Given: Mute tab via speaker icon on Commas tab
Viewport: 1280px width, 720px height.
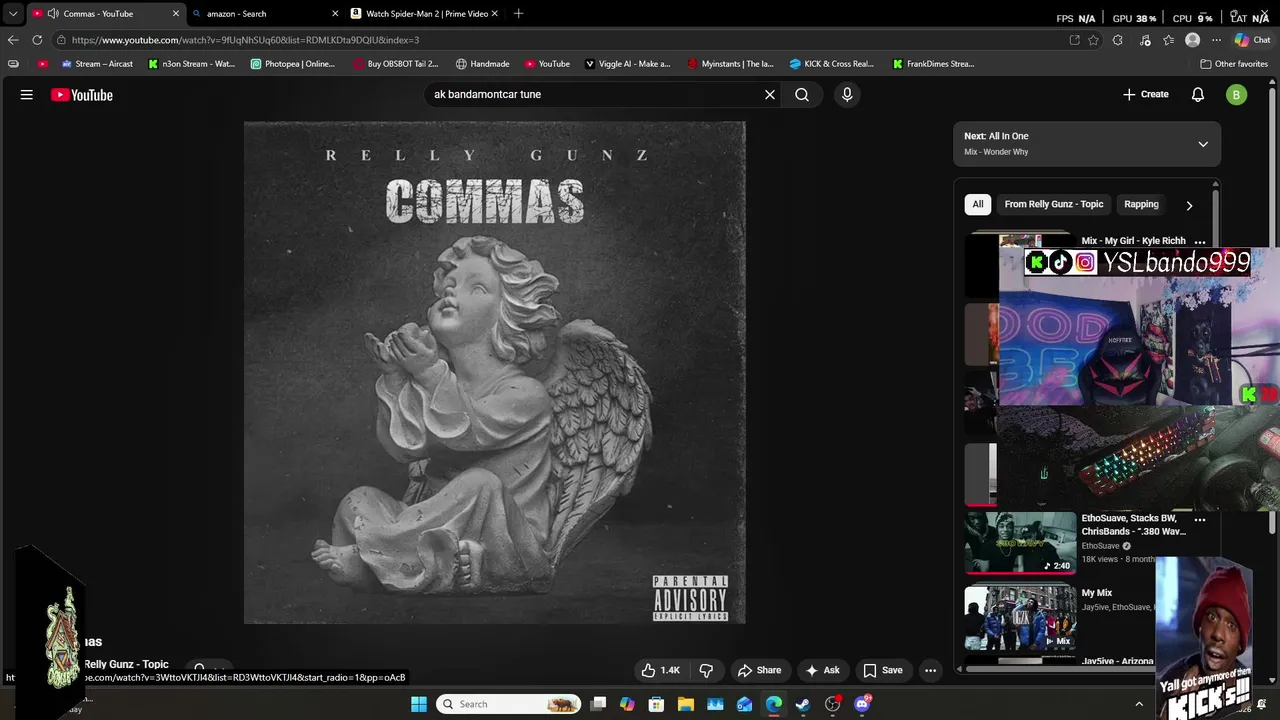Looking at the screenshot, I should [52, 14].
